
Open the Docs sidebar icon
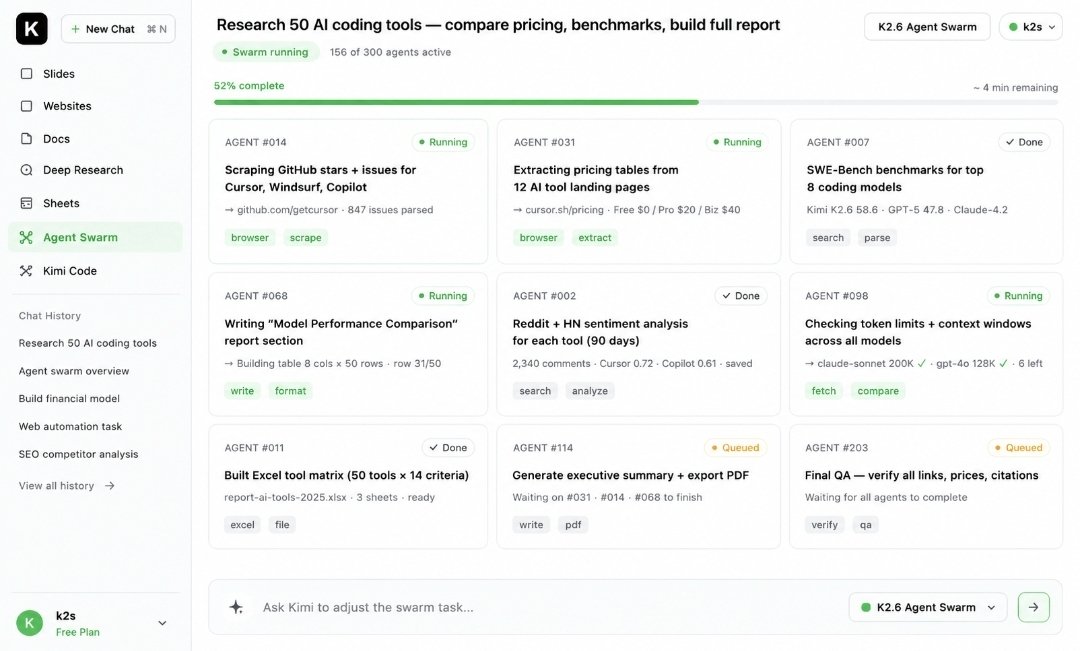[x=26, y=138]
